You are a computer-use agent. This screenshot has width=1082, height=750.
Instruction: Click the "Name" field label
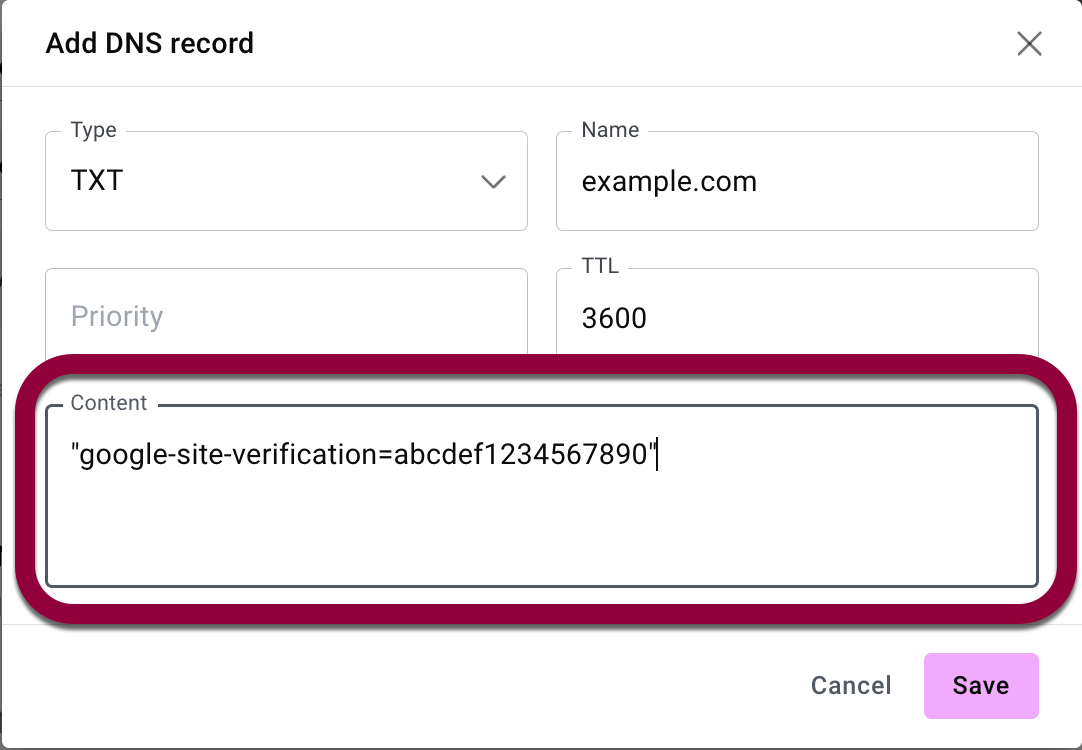tap(610, 130)
